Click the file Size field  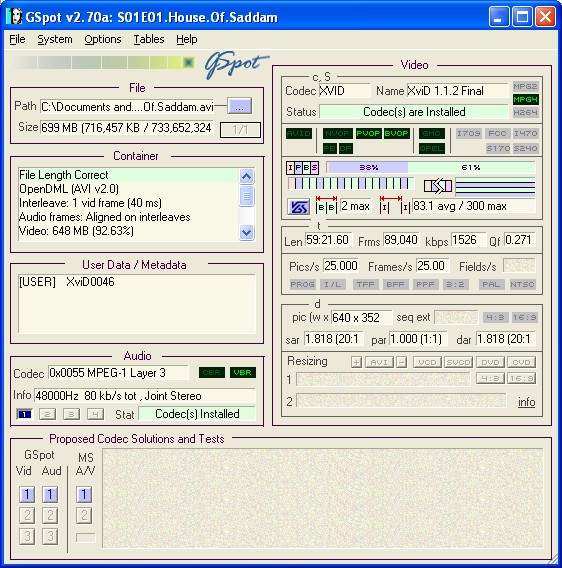tap(126, 128)
